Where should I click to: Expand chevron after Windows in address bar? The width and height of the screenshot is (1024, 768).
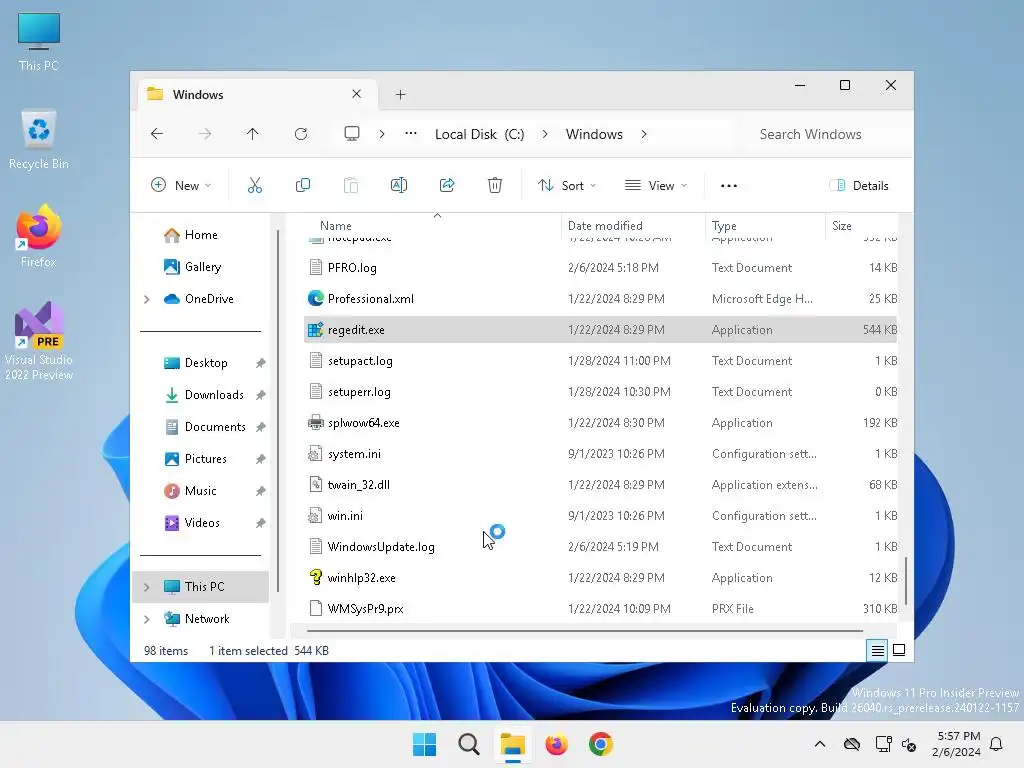click(644, 134)
